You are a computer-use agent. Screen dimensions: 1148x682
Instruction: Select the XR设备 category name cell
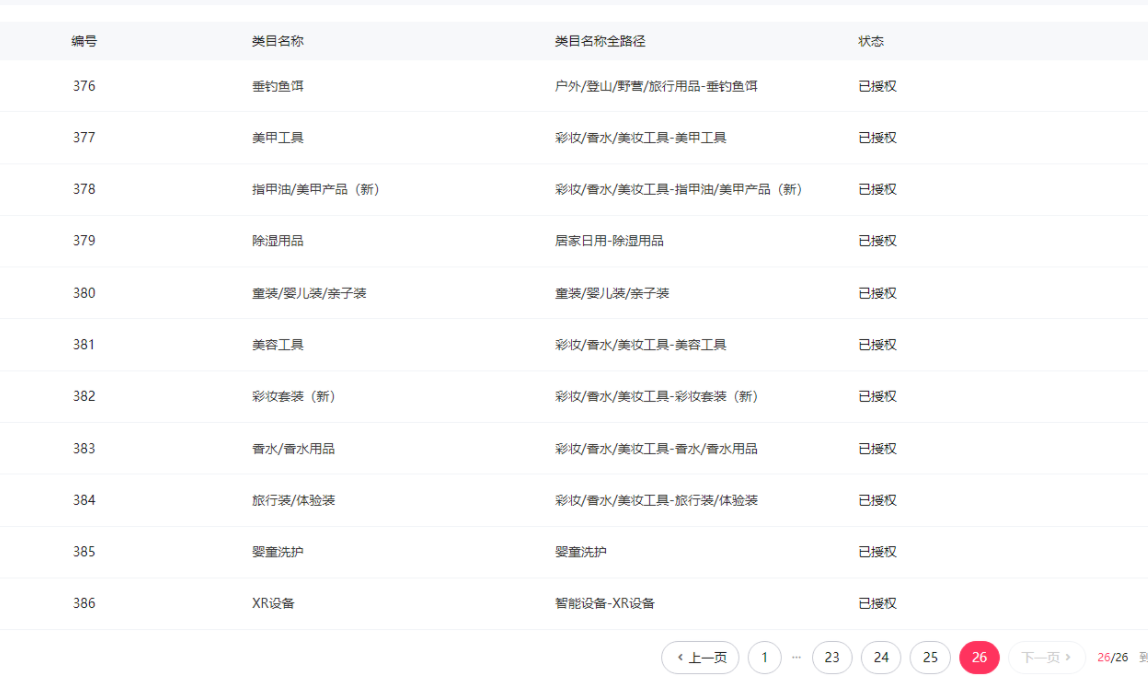(x=273, y=603)
